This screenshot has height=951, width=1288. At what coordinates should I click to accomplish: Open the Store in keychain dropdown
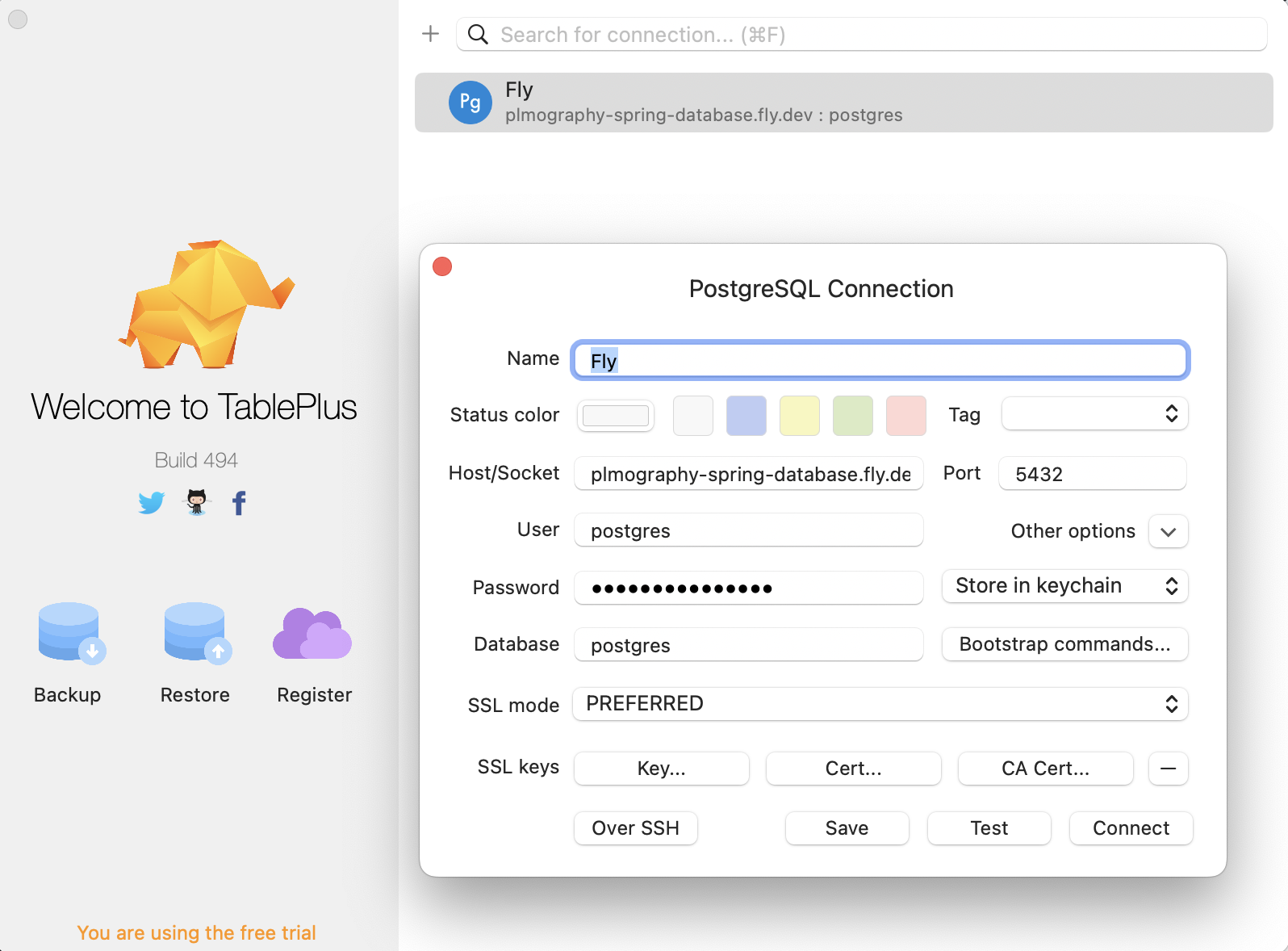tap(1064, 586)
